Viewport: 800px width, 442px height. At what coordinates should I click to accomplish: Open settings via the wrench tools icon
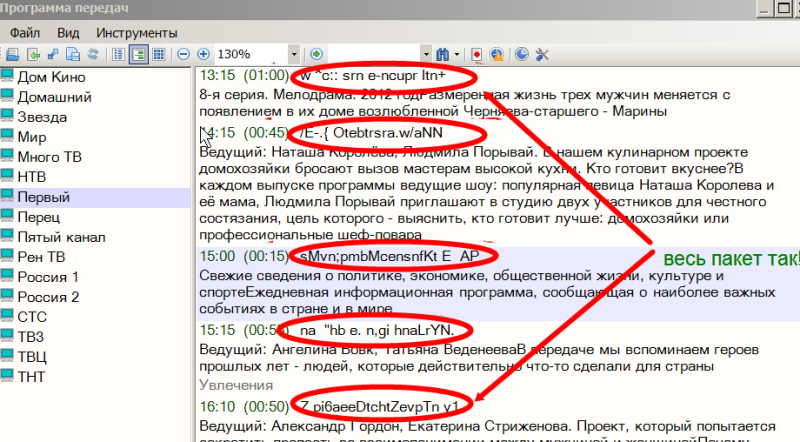[543, 53]
